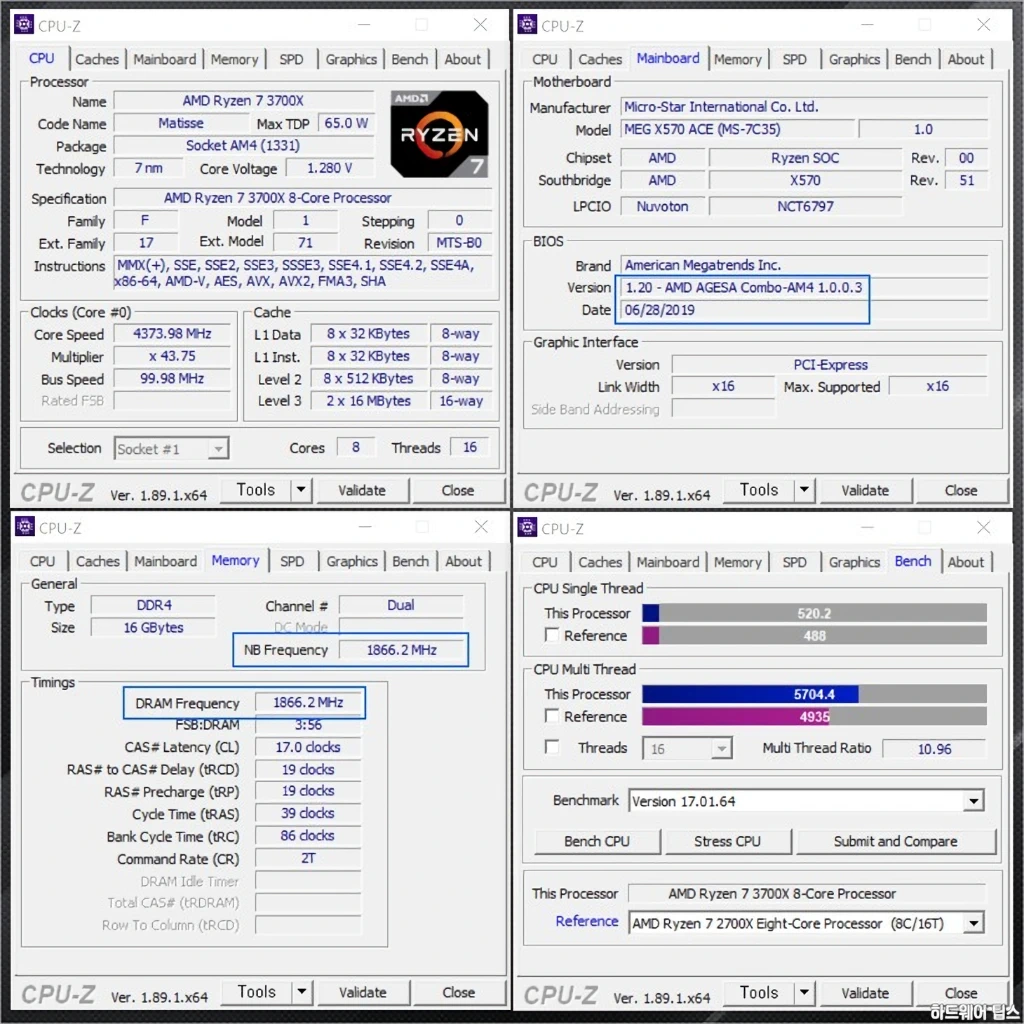The width and height of the screenshot is (1024, 1024).
Task: Open Graphics tab in the Mainboard window
Action: [854, 59]
